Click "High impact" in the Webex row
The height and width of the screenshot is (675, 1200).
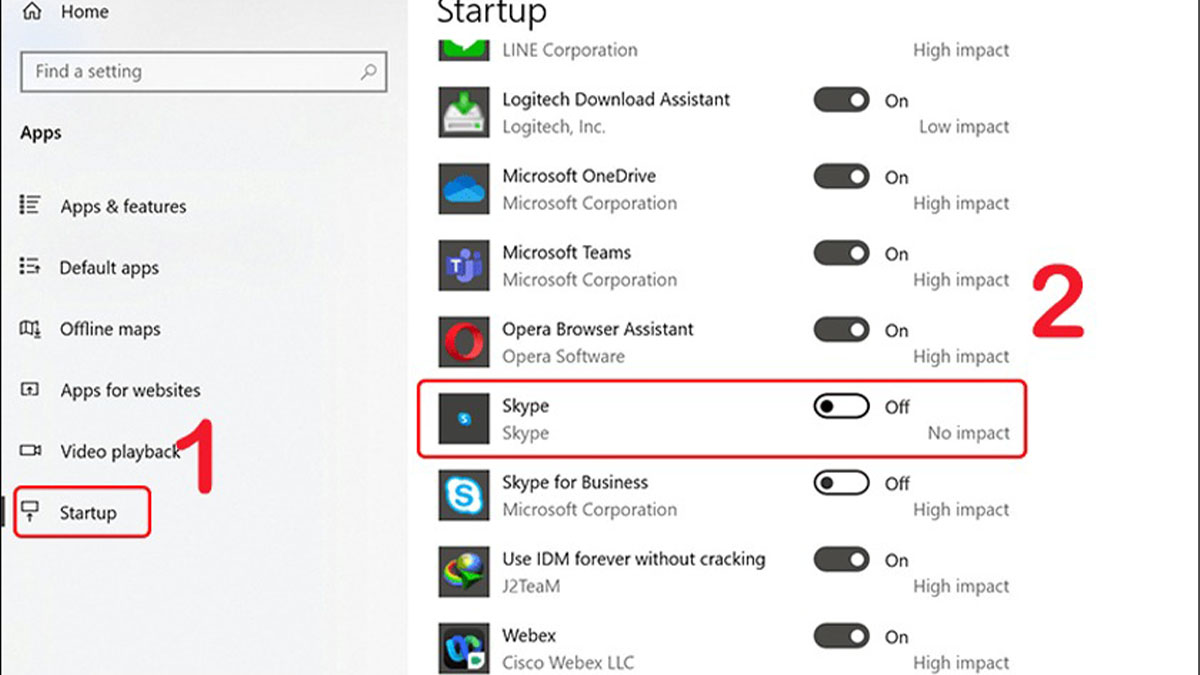(x=961, y=663)
